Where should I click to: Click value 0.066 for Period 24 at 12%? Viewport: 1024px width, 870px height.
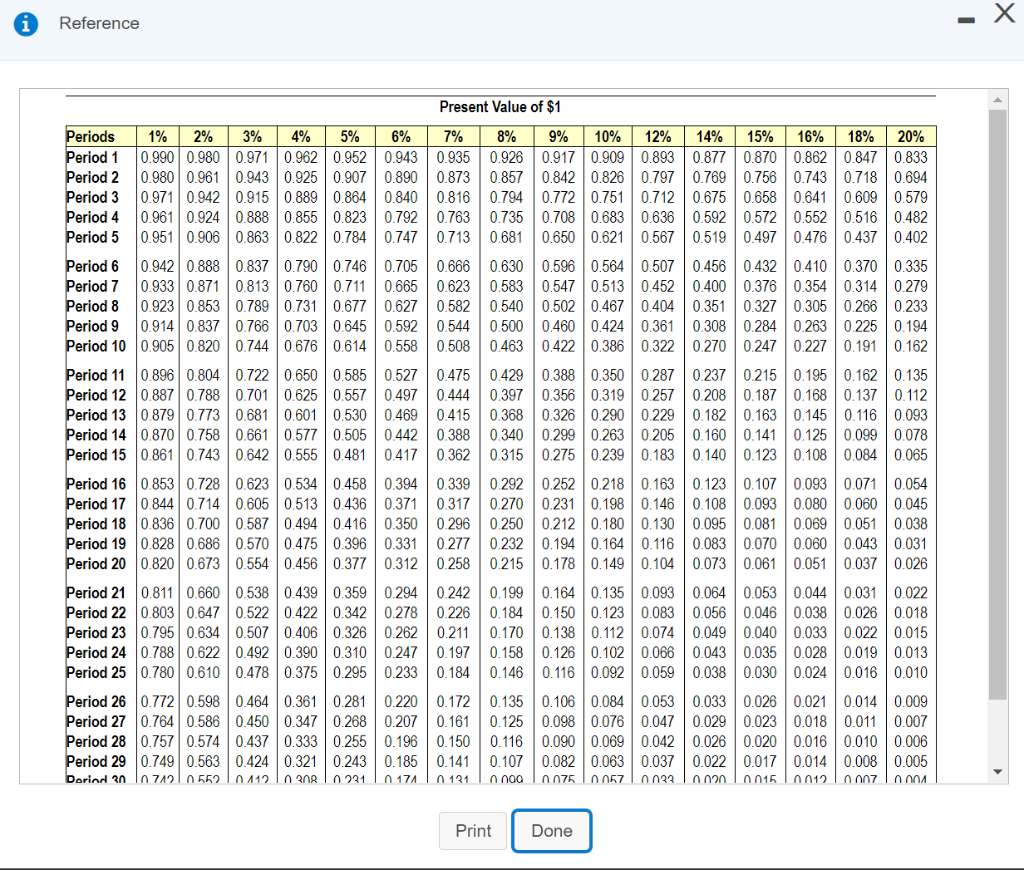tap(658, 652)
